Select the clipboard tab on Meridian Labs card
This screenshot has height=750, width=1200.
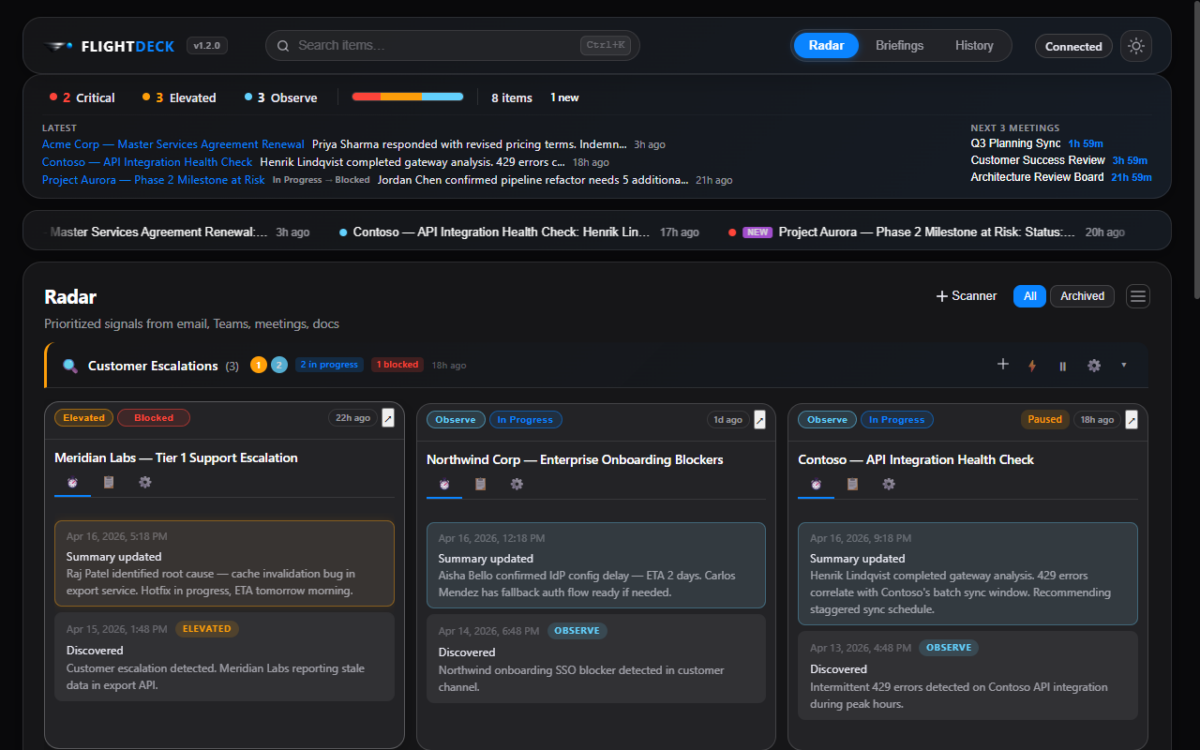[x=109, y=482]
